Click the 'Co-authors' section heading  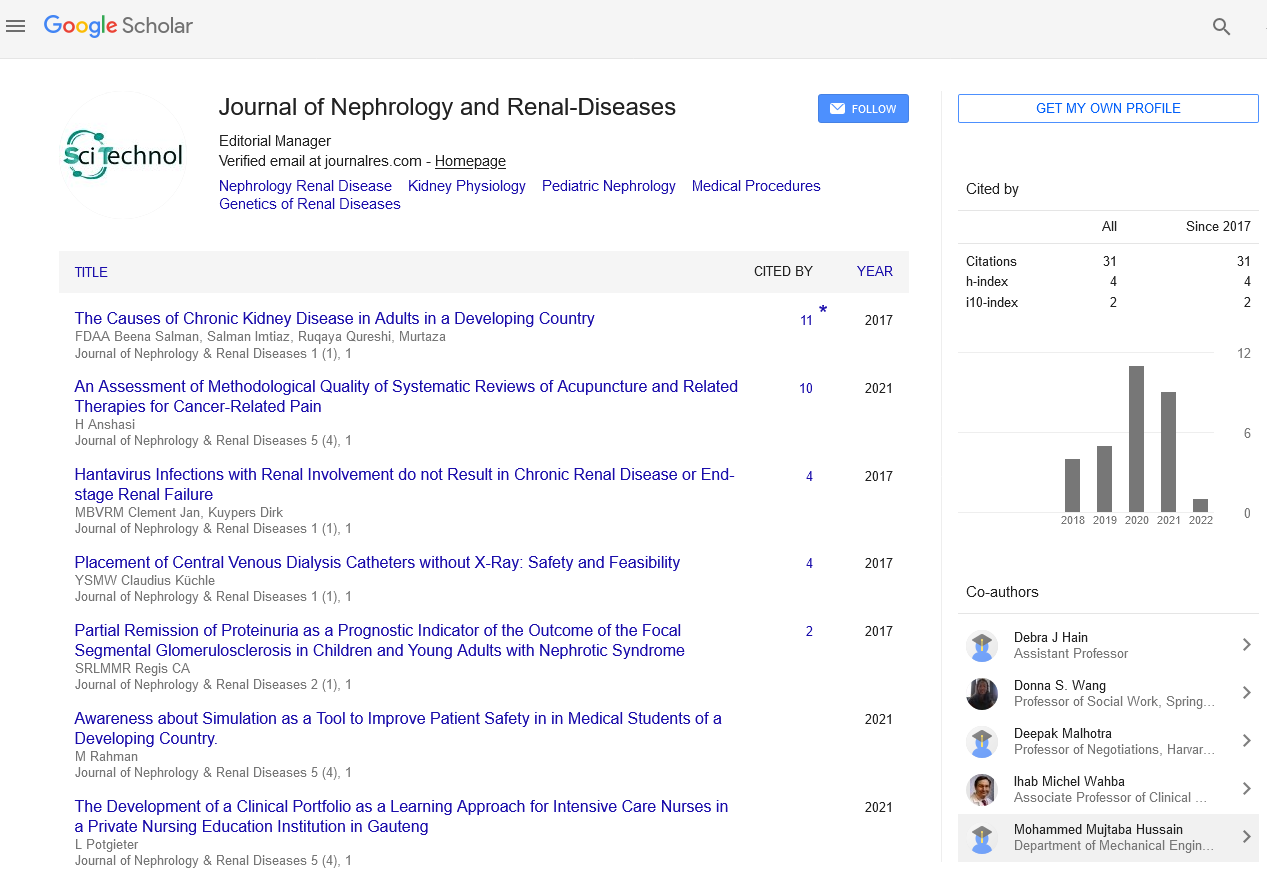1002,592
